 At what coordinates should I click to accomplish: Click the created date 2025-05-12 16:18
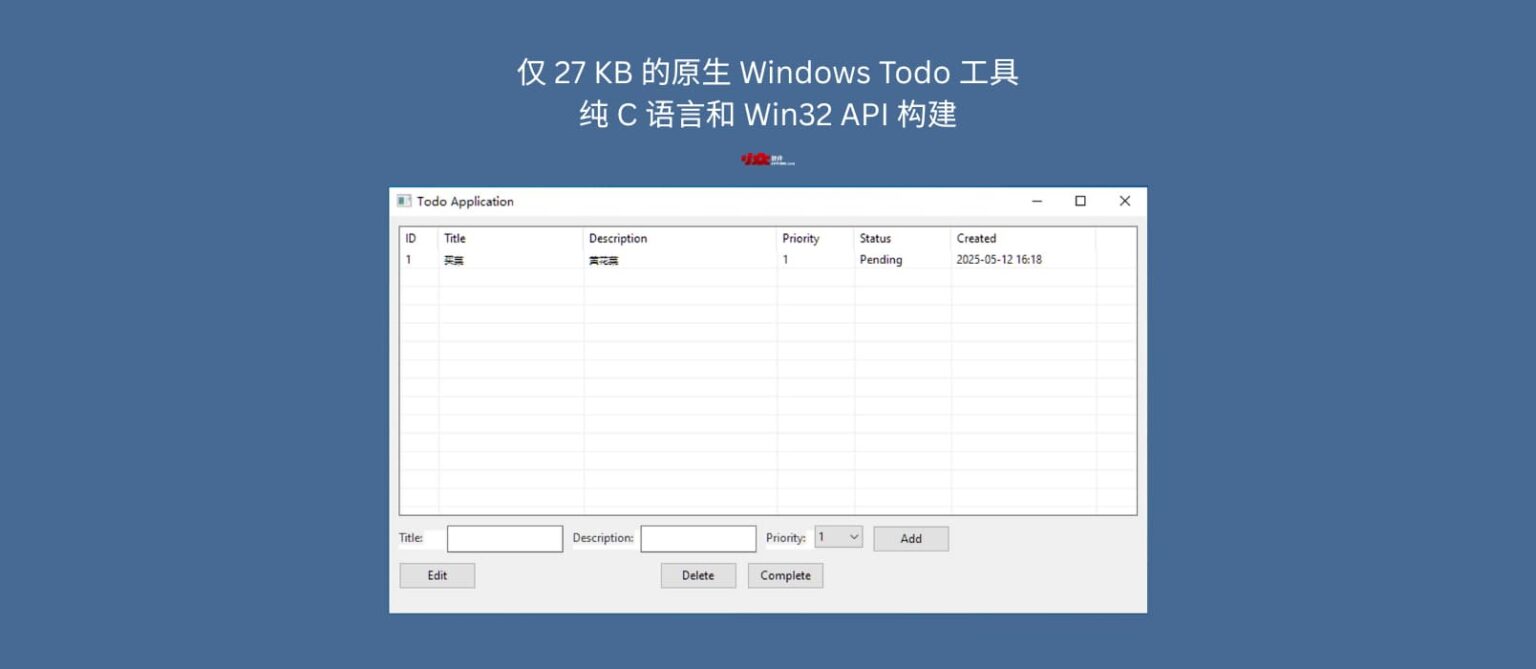pos(997,259)
